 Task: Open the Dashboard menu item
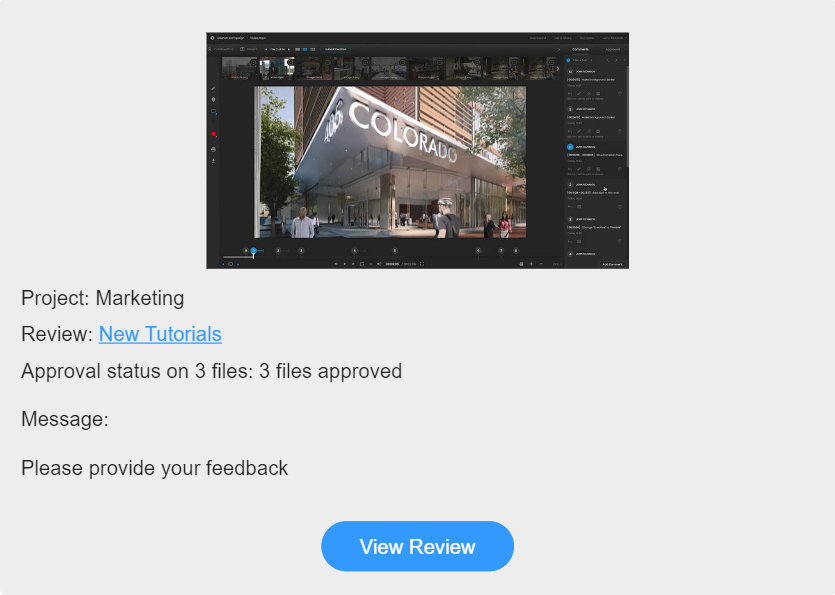[x=538, y=37]
